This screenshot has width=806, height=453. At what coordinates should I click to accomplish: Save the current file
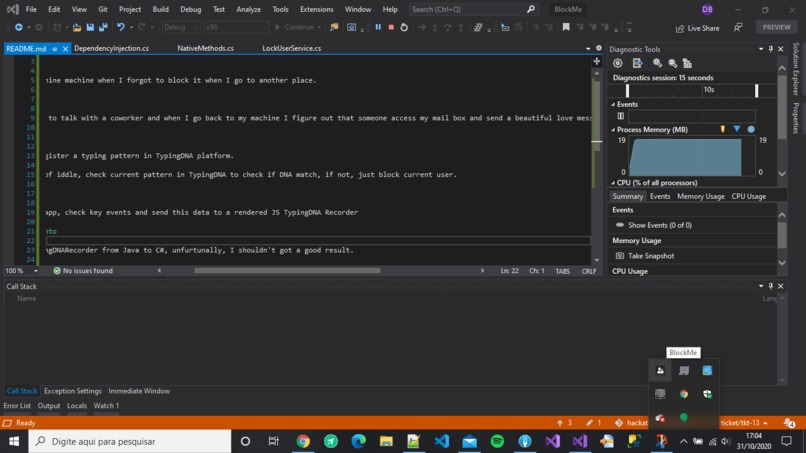[x=90, y=27]
